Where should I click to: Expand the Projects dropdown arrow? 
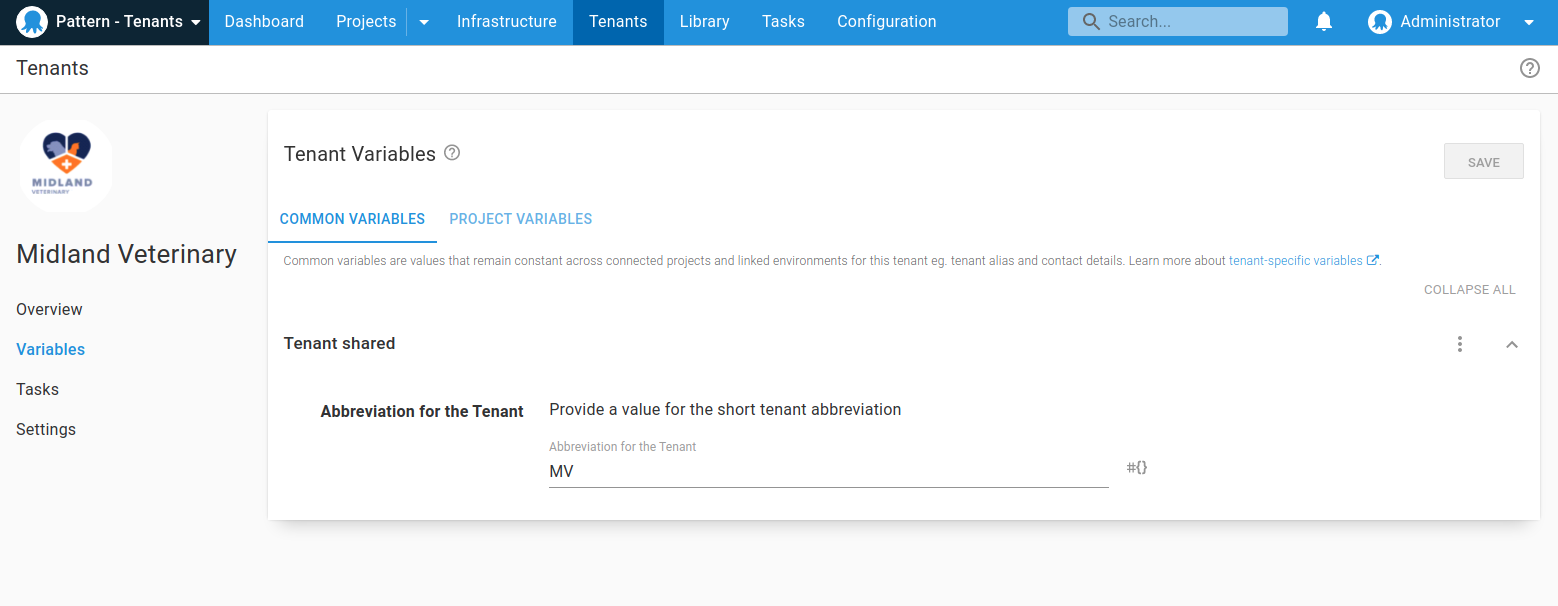(424, 22)
